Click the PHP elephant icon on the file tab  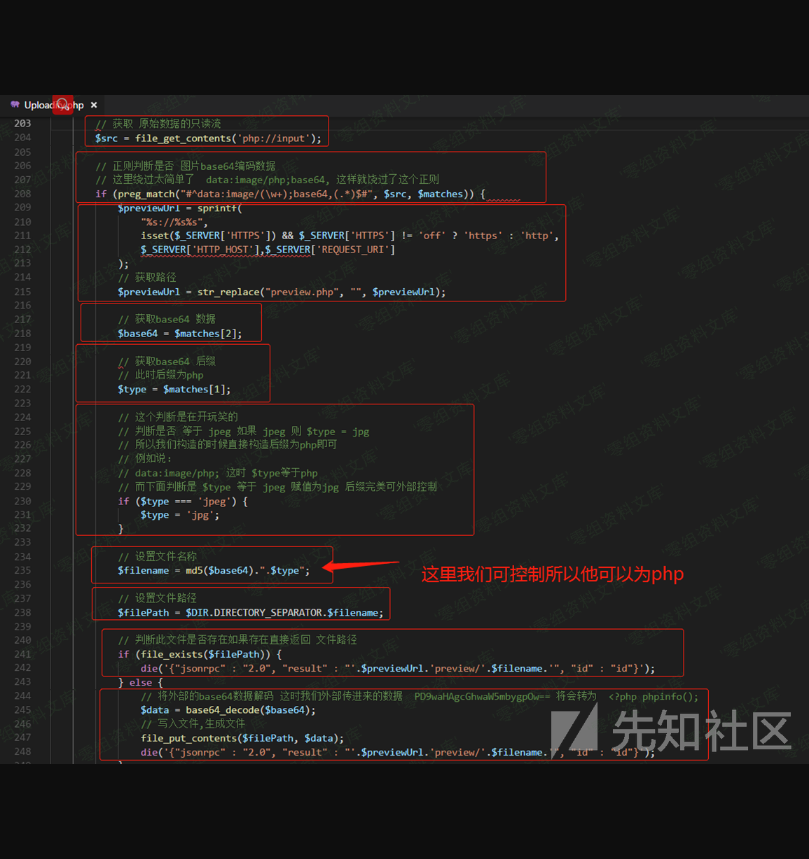click(14, 104)
